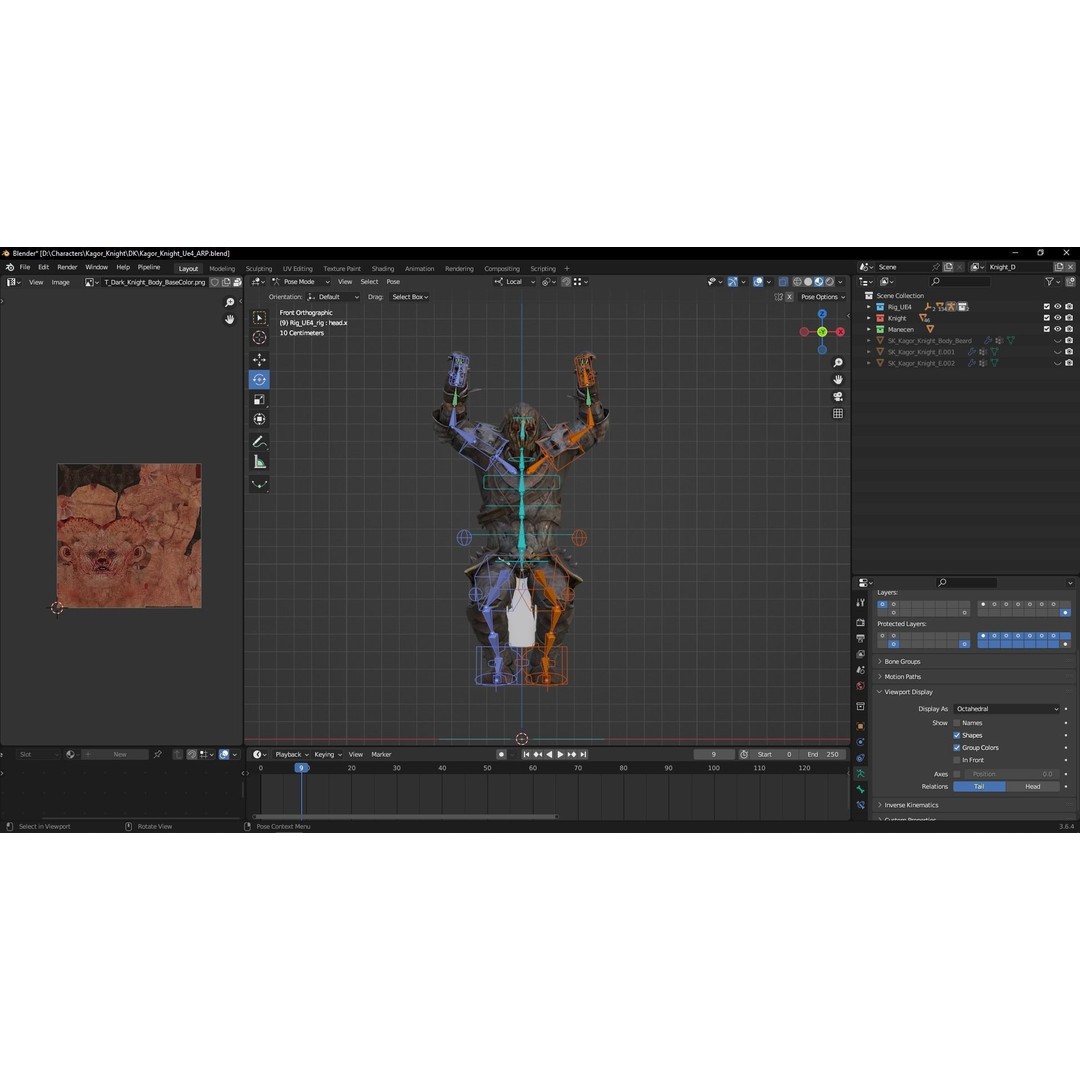The height and width of the screenshot is (1080, 1080).
Task: Open the Render menu
Action: coord(67,267)
